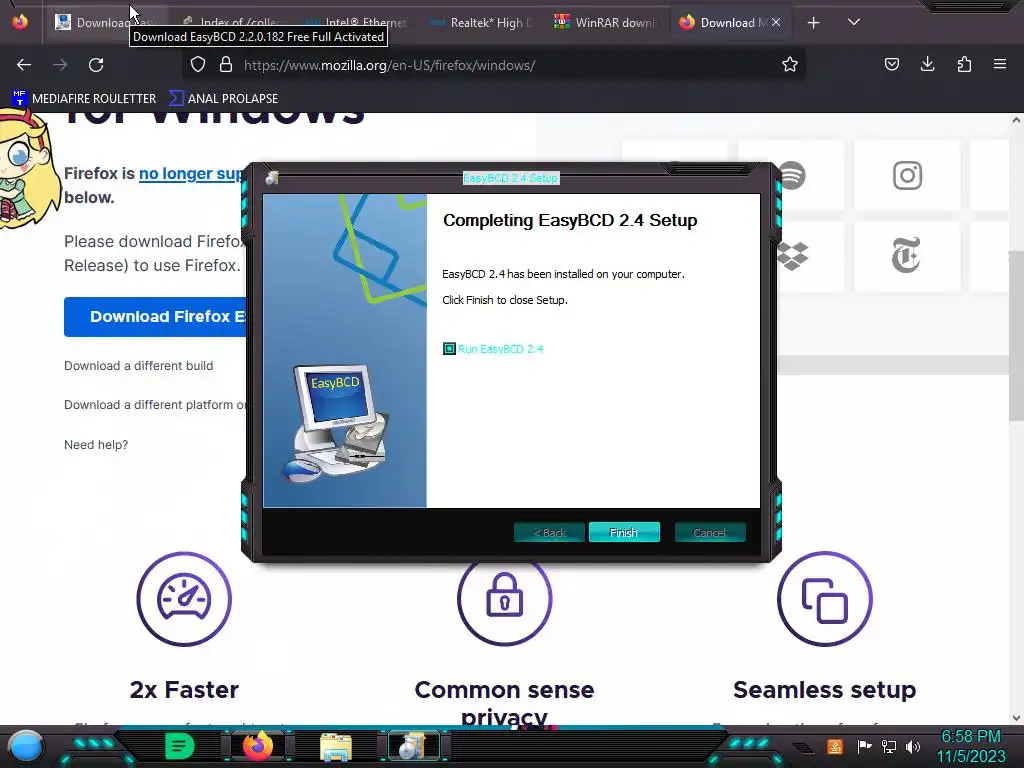This screenshot has width=1024, height=768.
Task: Click the Back button in EasyBCD Setup
Action: coord(549,532)
